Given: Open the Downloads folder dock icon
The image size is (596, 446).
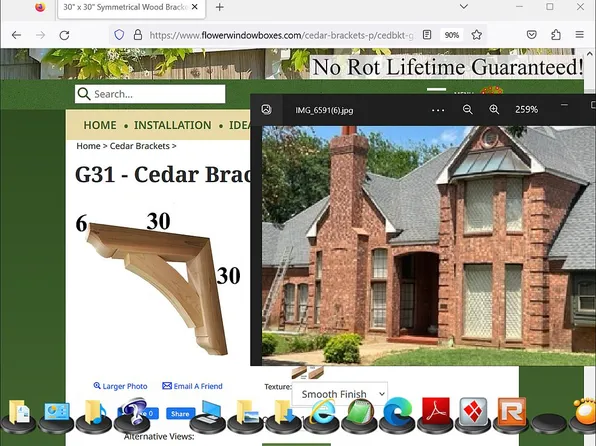Looking at the screenshot, I should [x=284, y=413].
